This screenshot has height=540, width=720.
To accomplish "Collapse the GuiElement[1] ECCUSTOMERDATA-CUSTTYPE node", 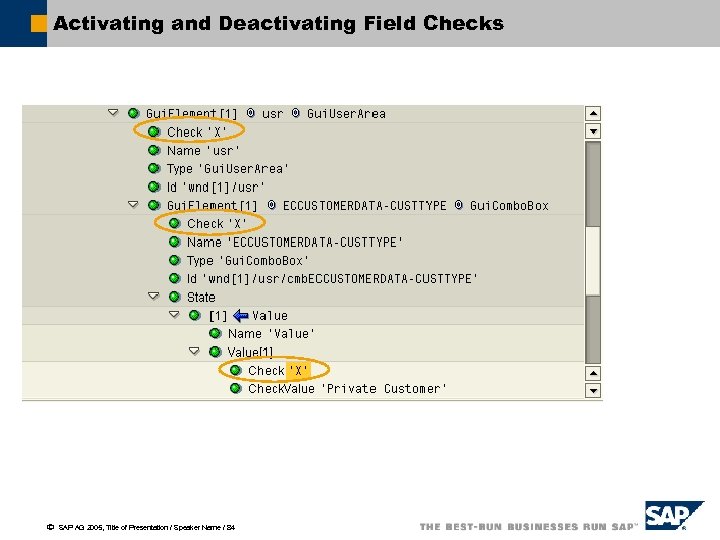I will [x=133, y=204].
